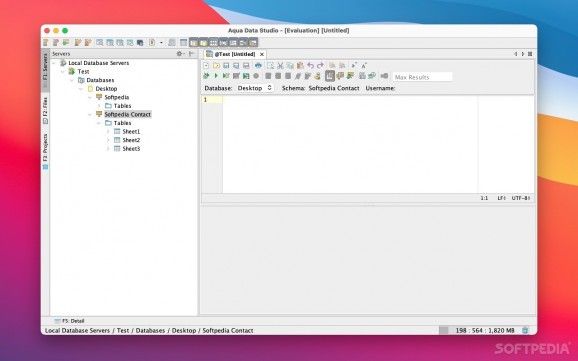Click the Undo arrow icon

point(310,66)
